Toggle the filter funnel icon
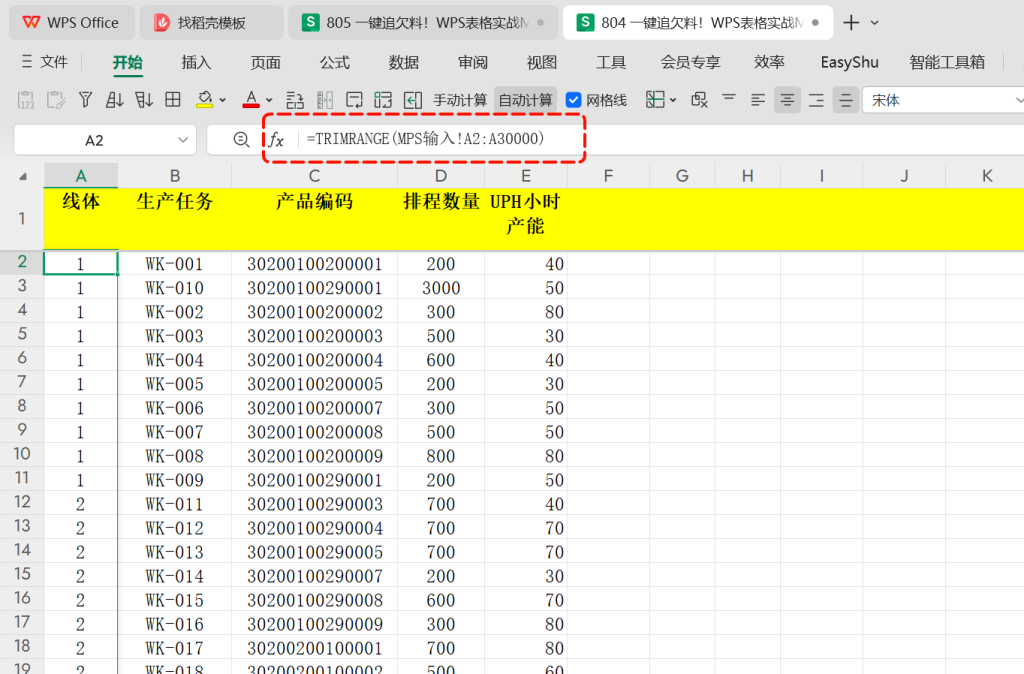The image size is (1024, 674). [85, 100]
